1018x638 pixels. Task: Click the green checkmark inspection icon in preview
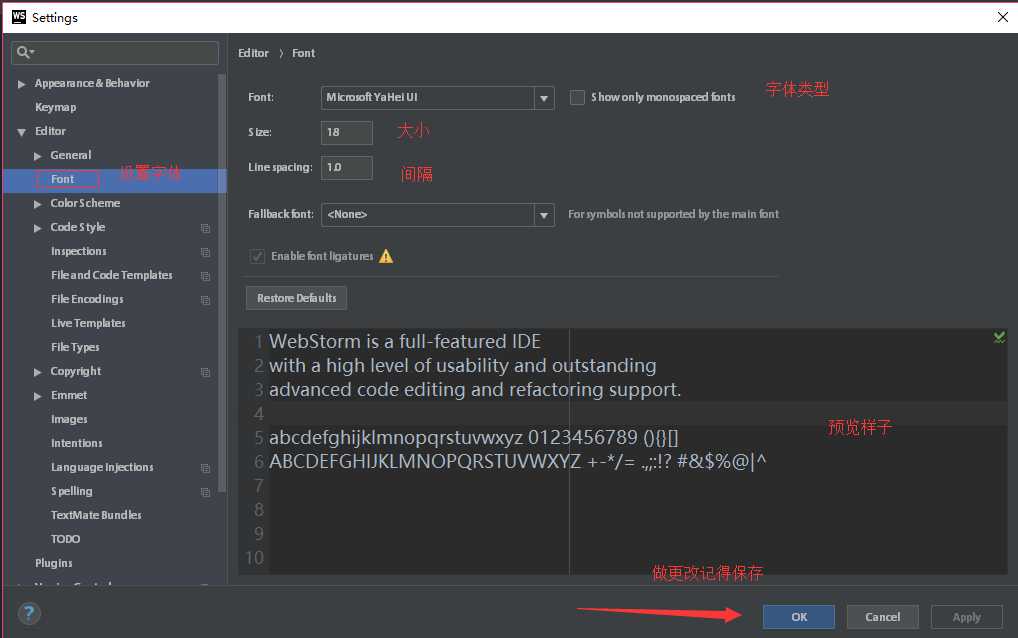[x=999, y=337]
